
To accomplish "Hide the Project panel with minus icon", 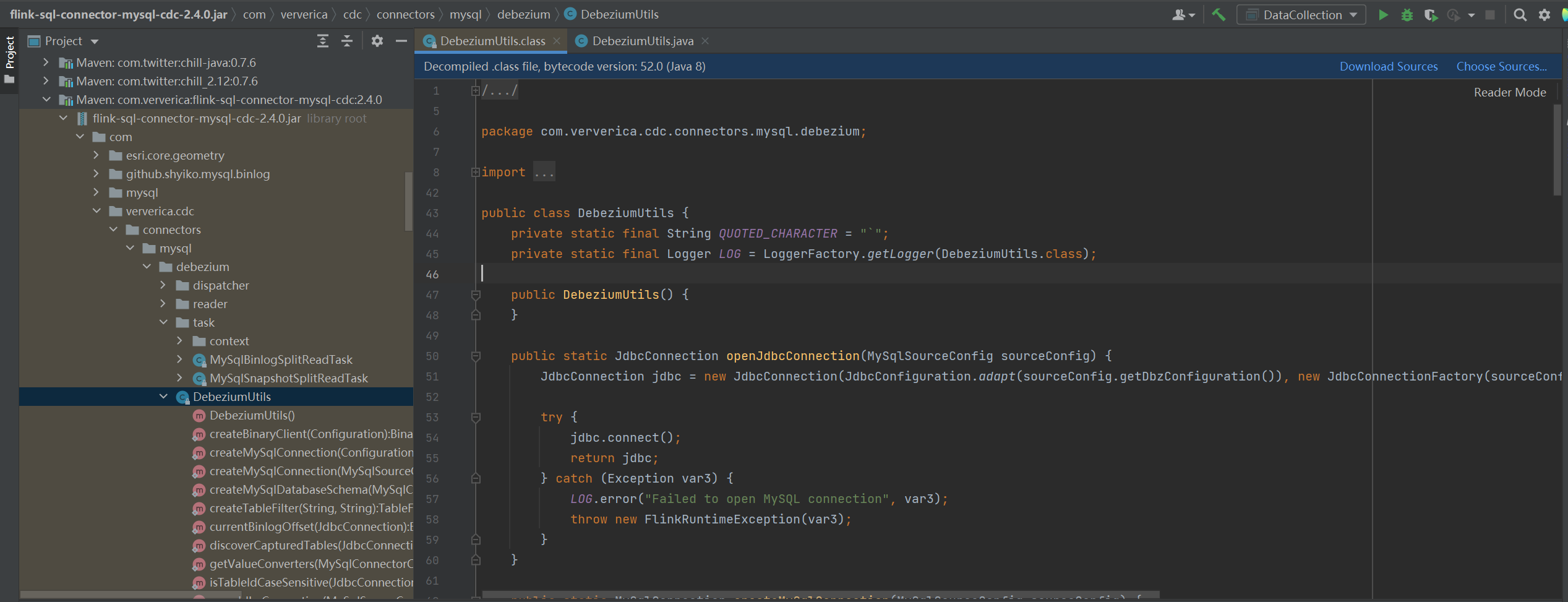I will (401, 41).
